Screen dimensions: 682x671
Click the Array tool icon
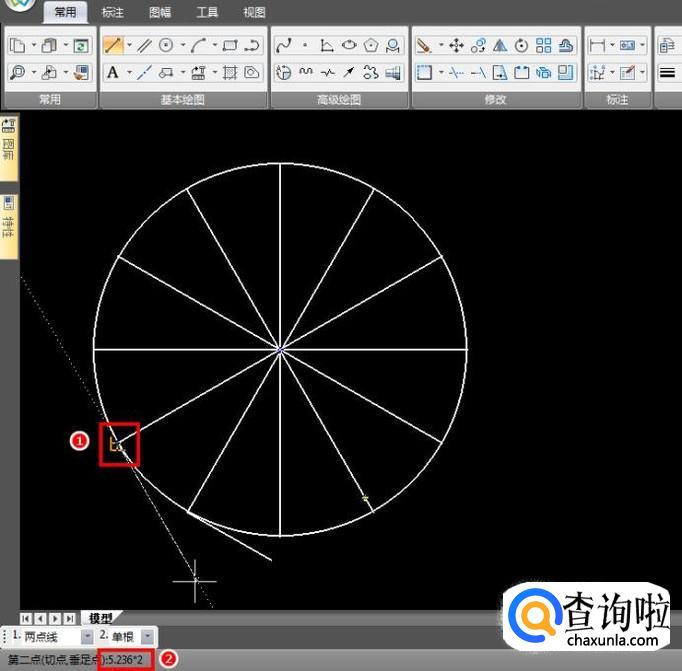(543, 46)
